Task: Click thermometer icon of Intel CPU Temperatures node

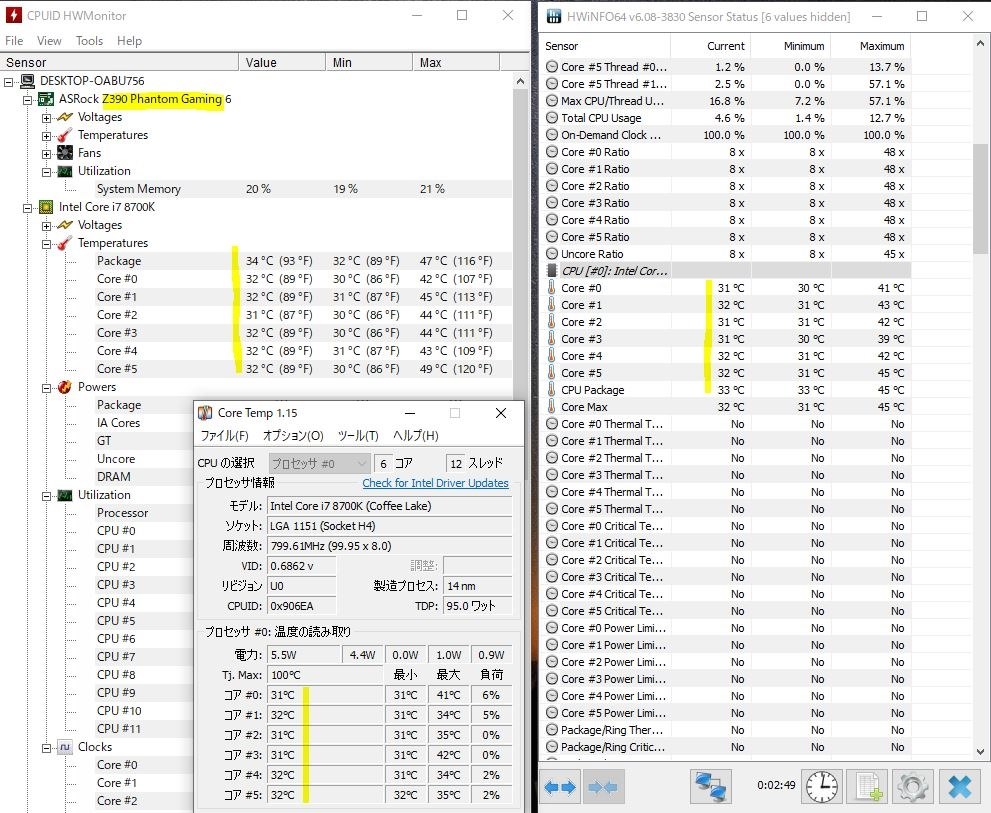Action: click(x=64, y=243)
